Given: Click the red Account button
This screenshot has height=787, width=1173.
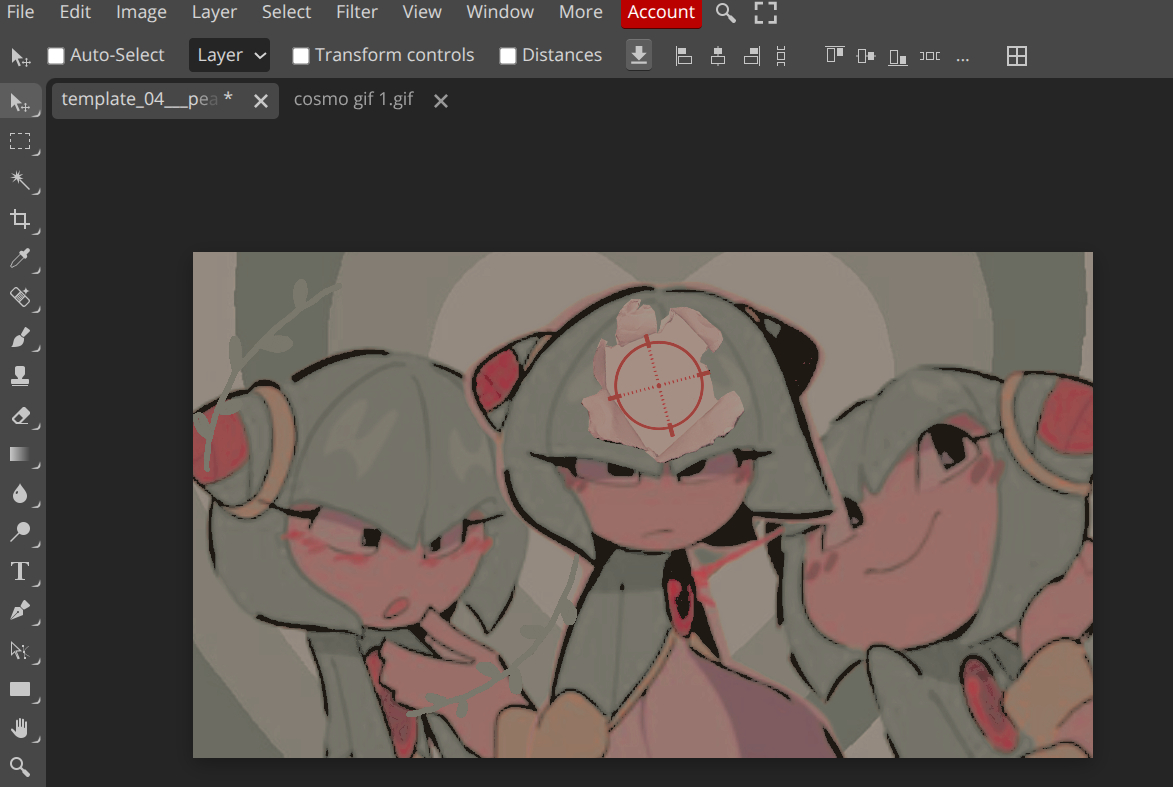Looking at the screenshot, I should [661, 13].
